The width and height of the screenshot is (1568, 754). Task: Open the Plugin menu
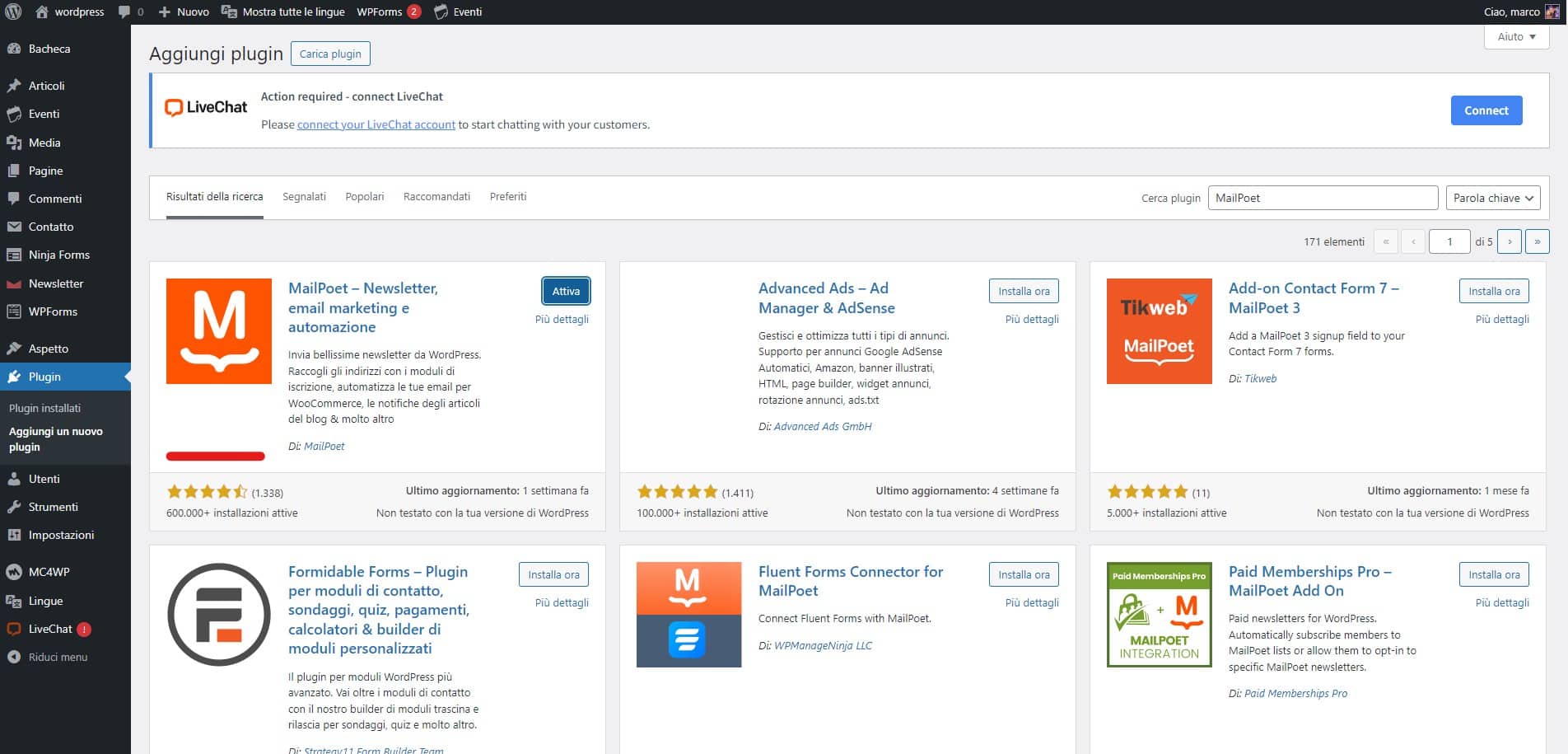(x=65, y=377)
